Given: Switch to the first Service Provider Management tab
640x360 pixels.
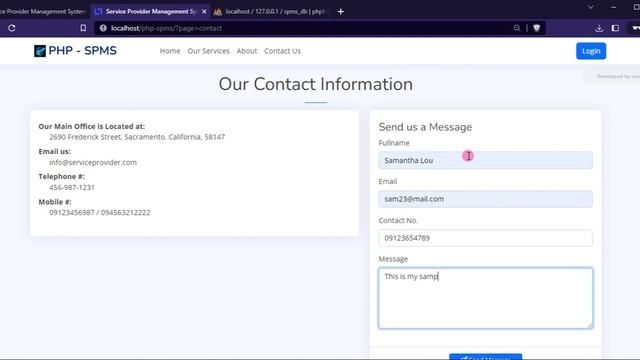Looking at the screenshot, I should point(42,11).
